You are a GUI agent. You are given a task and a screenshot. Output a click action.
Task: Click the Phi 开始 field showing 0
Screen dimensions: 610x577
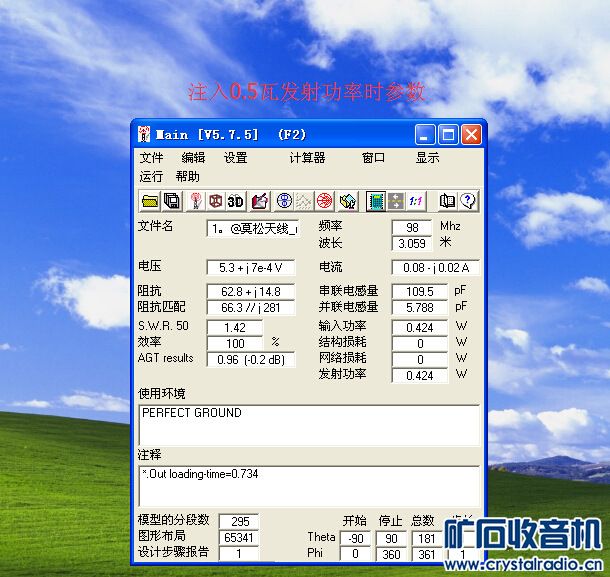(355, 554)
